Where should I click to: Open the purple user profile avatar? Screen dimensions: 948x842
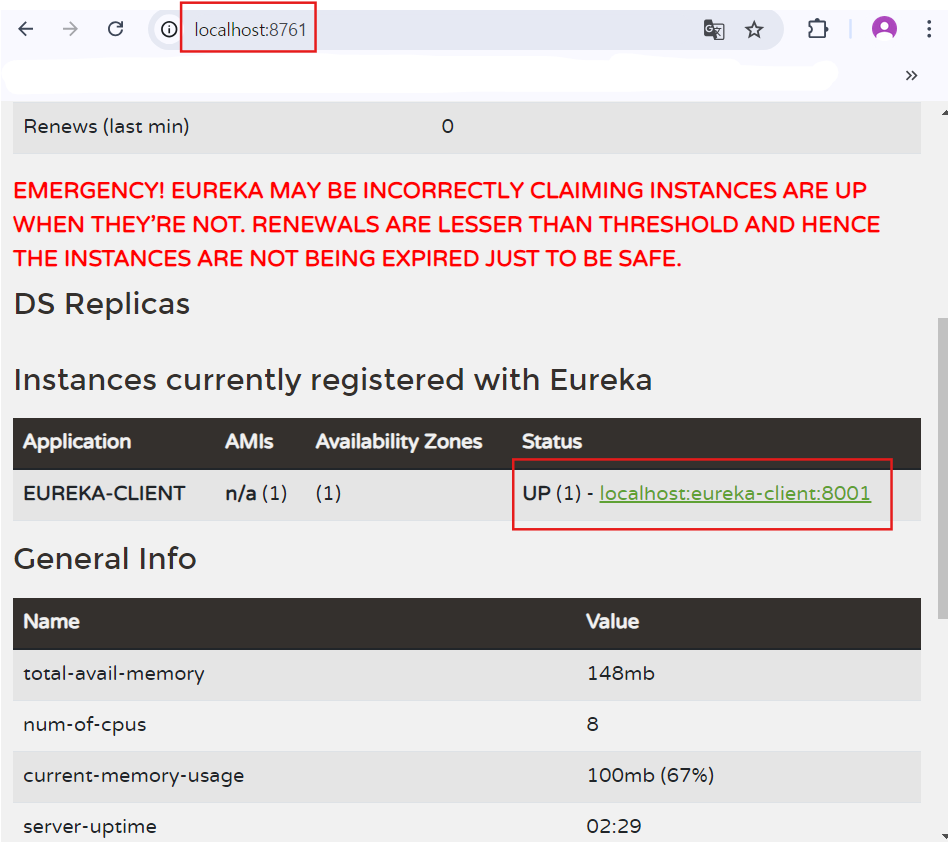point(884,28)
